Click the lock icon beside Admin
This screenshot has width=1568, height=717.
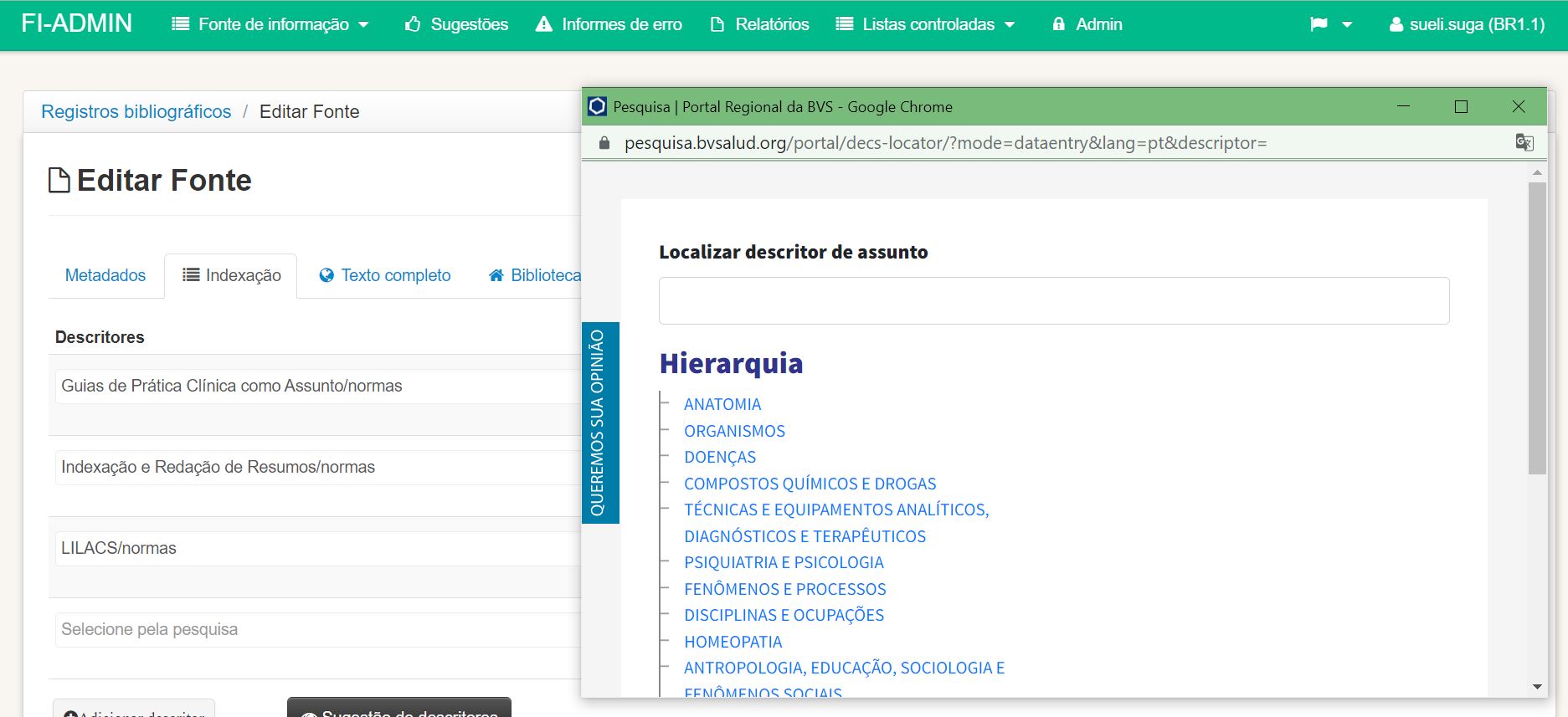[x=1059, y=24]
